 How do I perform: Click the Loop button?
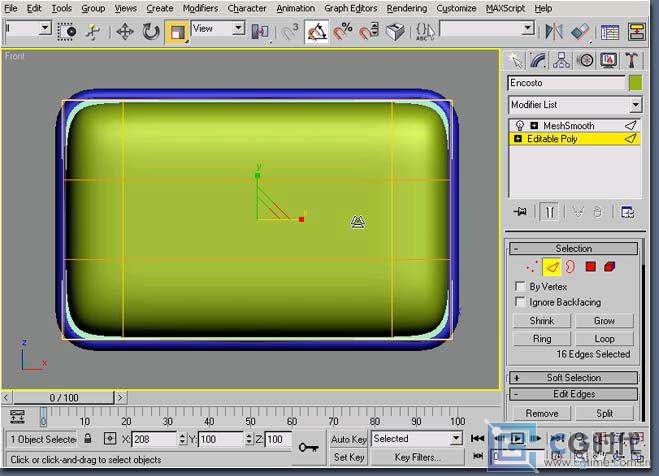pyautogui.click(x=604, y=339)
